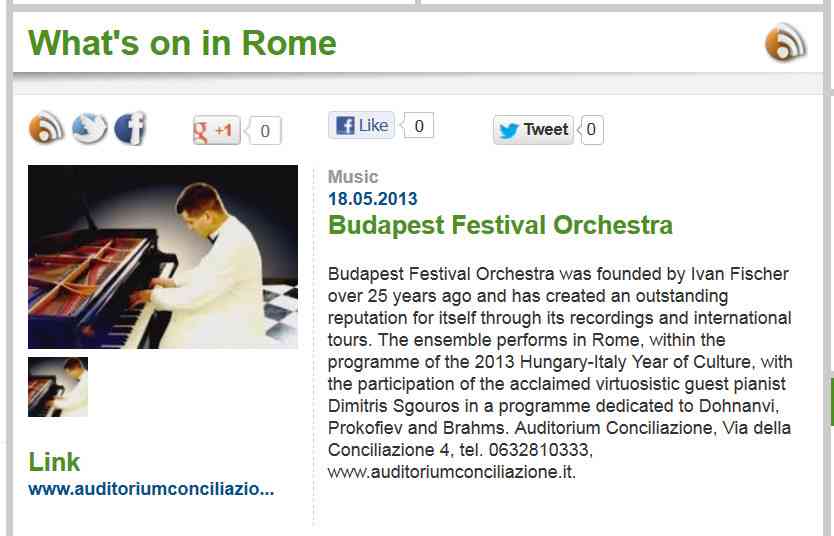Image resolution: width=834 pixels, height=536 pixels.
Task: Open the large pianist photo
Action: pos(163,257)
